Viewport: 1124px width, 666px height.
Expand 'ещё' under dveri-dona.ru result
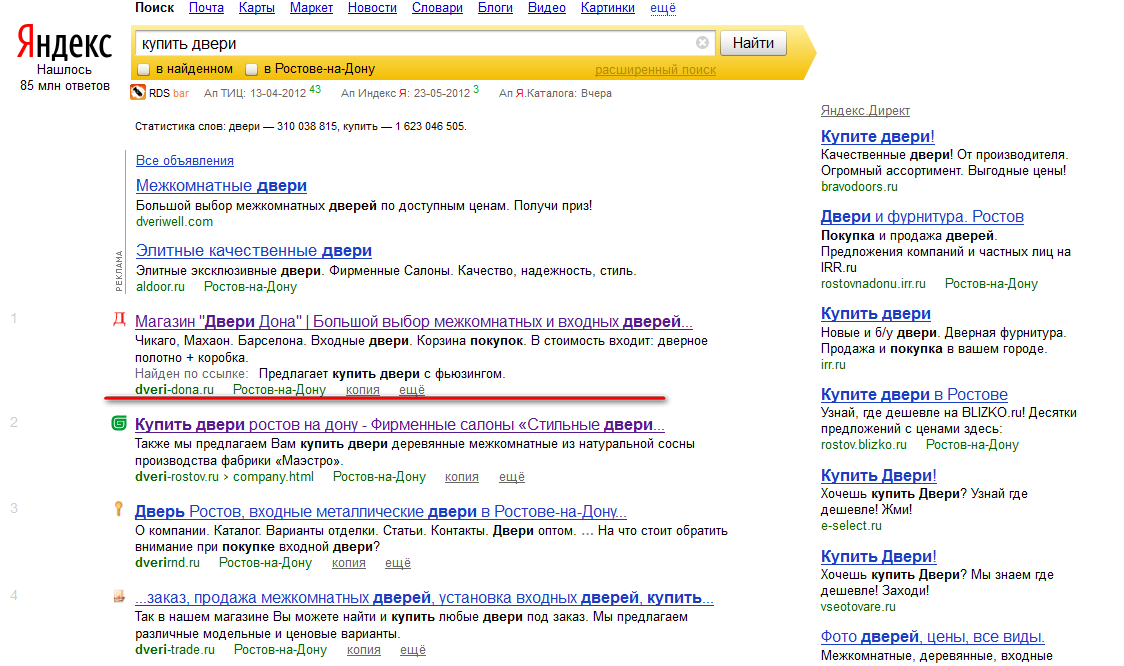click(x=411, y=390)
